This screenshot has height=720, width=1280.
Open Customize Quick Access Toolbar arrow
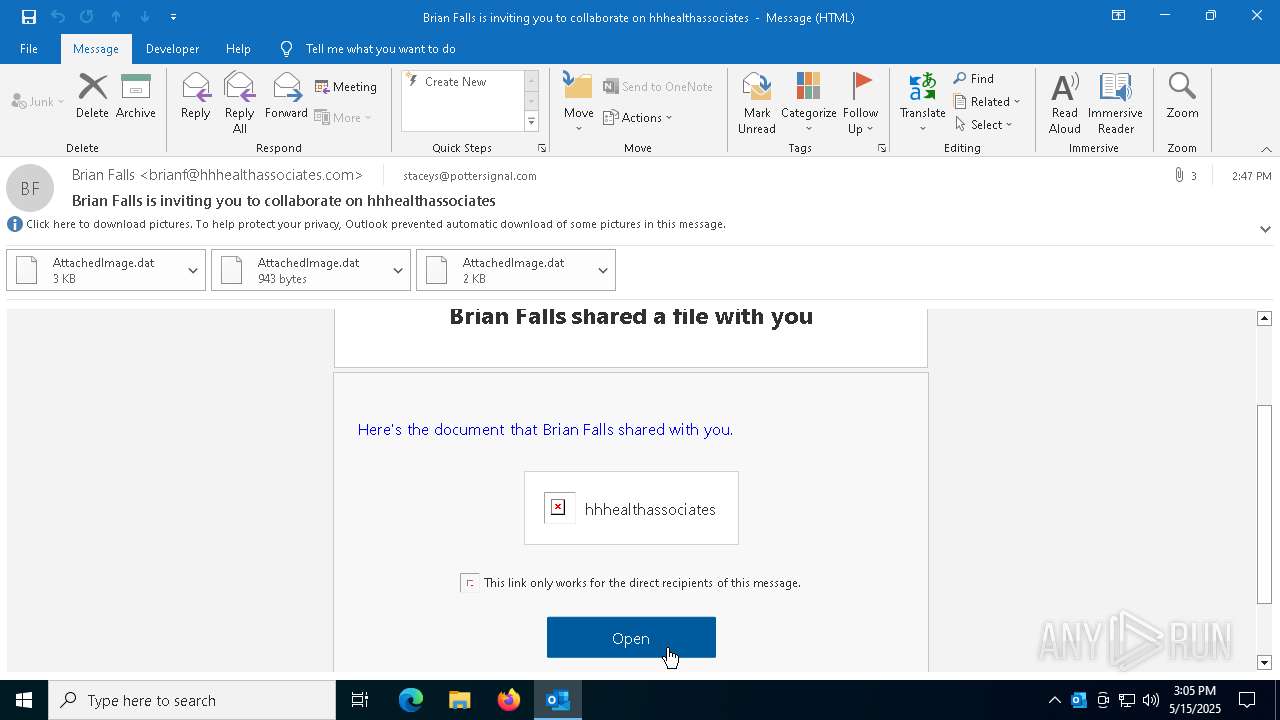click(174, 17)
